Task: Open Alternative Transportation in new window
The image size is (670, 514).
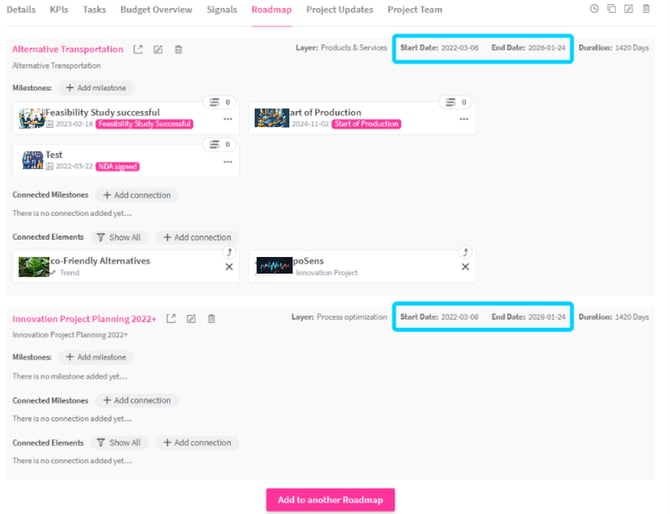Action: pyautogui.click(x=138, y=50)
